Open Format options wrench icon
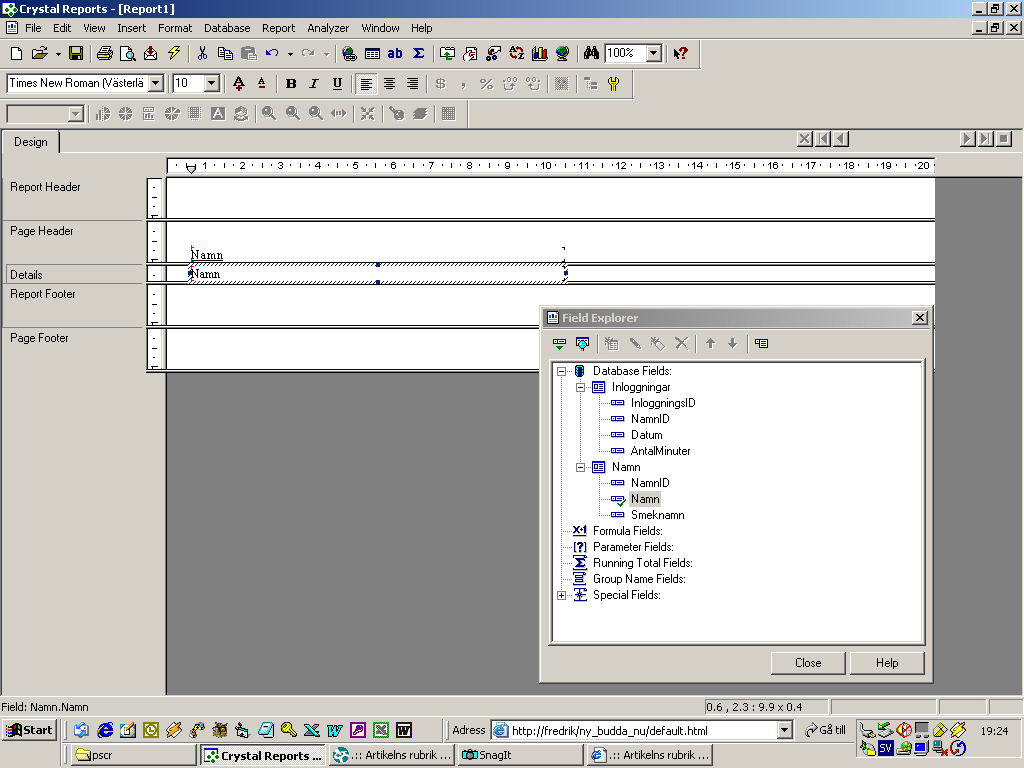 click(613, 84)
